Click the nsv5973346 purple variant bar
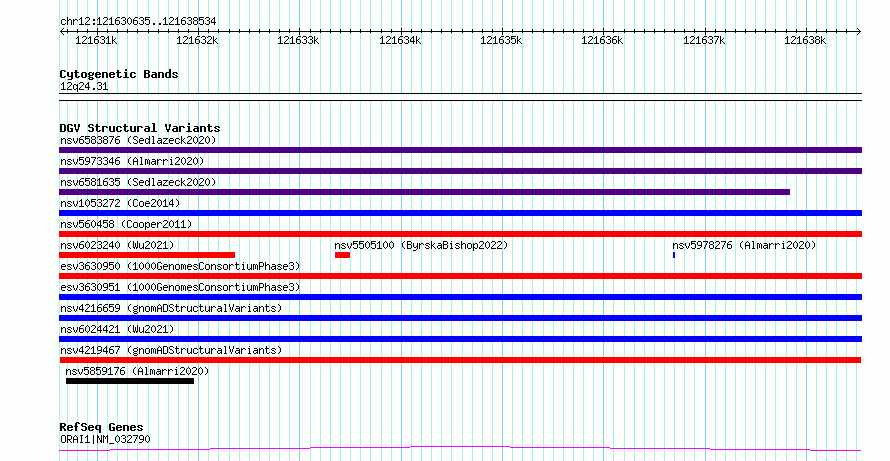The width and height of the screenshot is (890, 461). point(460,171)
